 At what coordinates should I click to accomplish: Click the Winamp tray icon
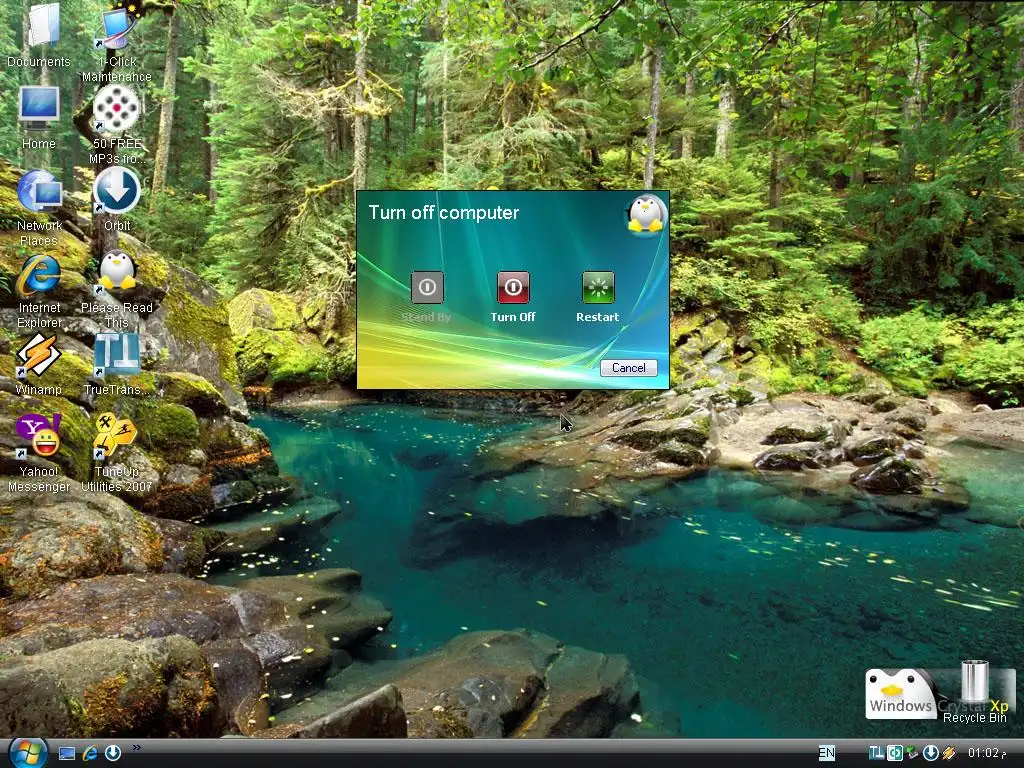(x=949, y=753)
